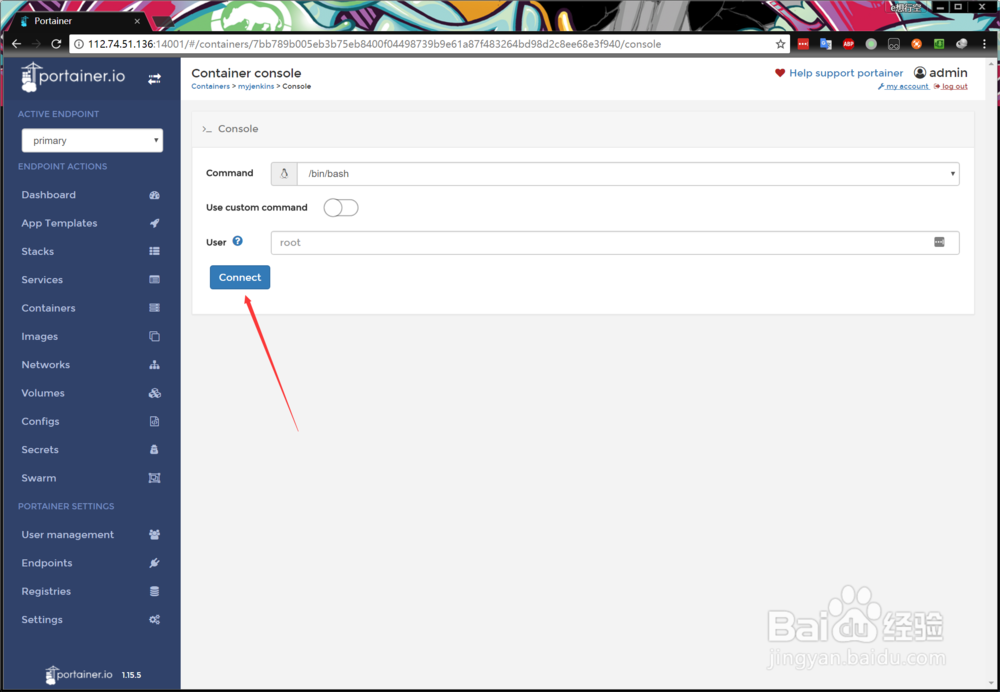Enable the Use custom command switch

tap(340, 207)
